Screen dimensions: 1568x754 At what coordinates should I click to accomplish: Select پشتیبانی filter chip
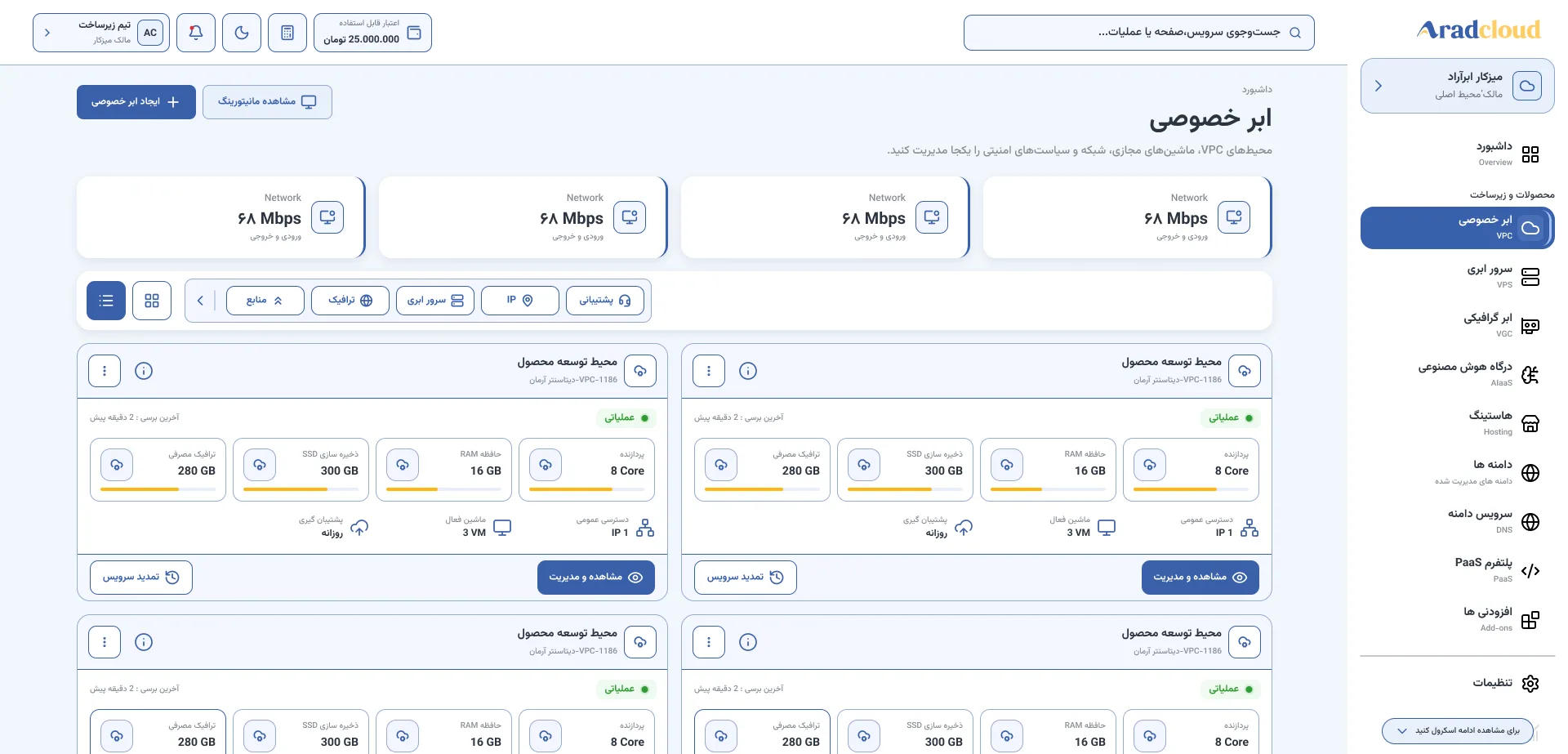coord(605,301)
